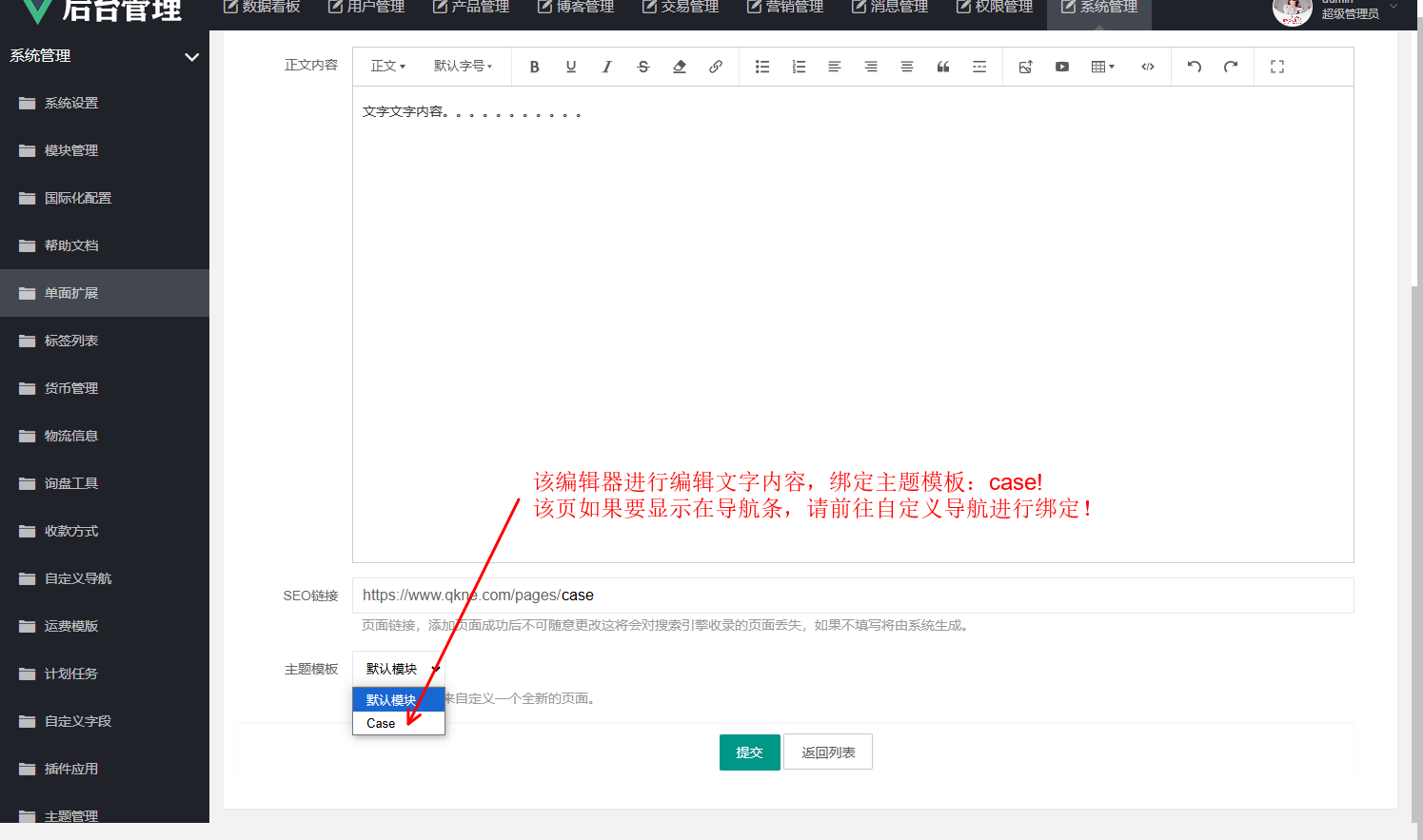Insert a bulleted list
Viewport: 1423px width, 840px height.
(x=762, y=67)
